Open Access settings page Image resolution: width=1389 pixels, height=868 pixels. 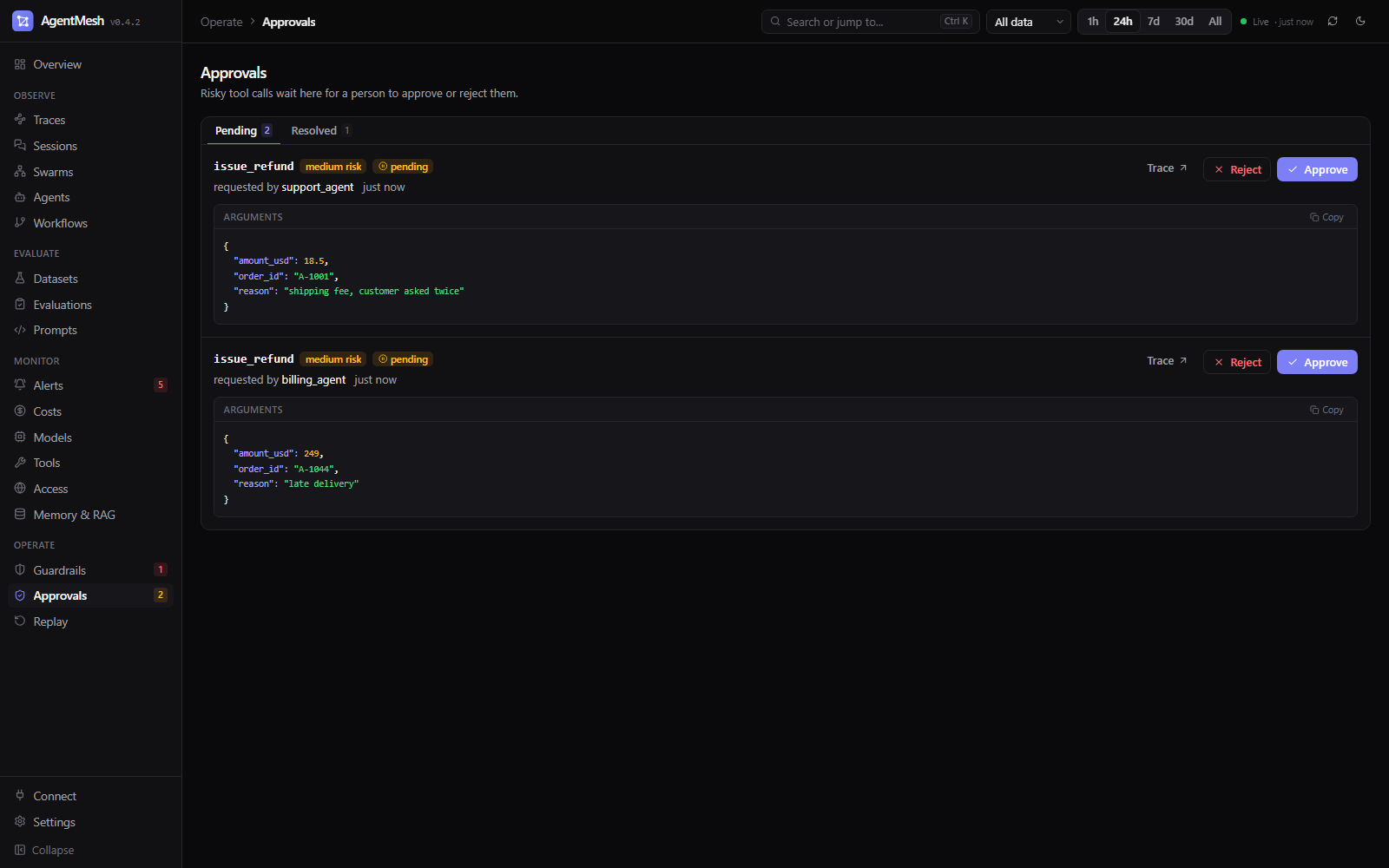90,489
